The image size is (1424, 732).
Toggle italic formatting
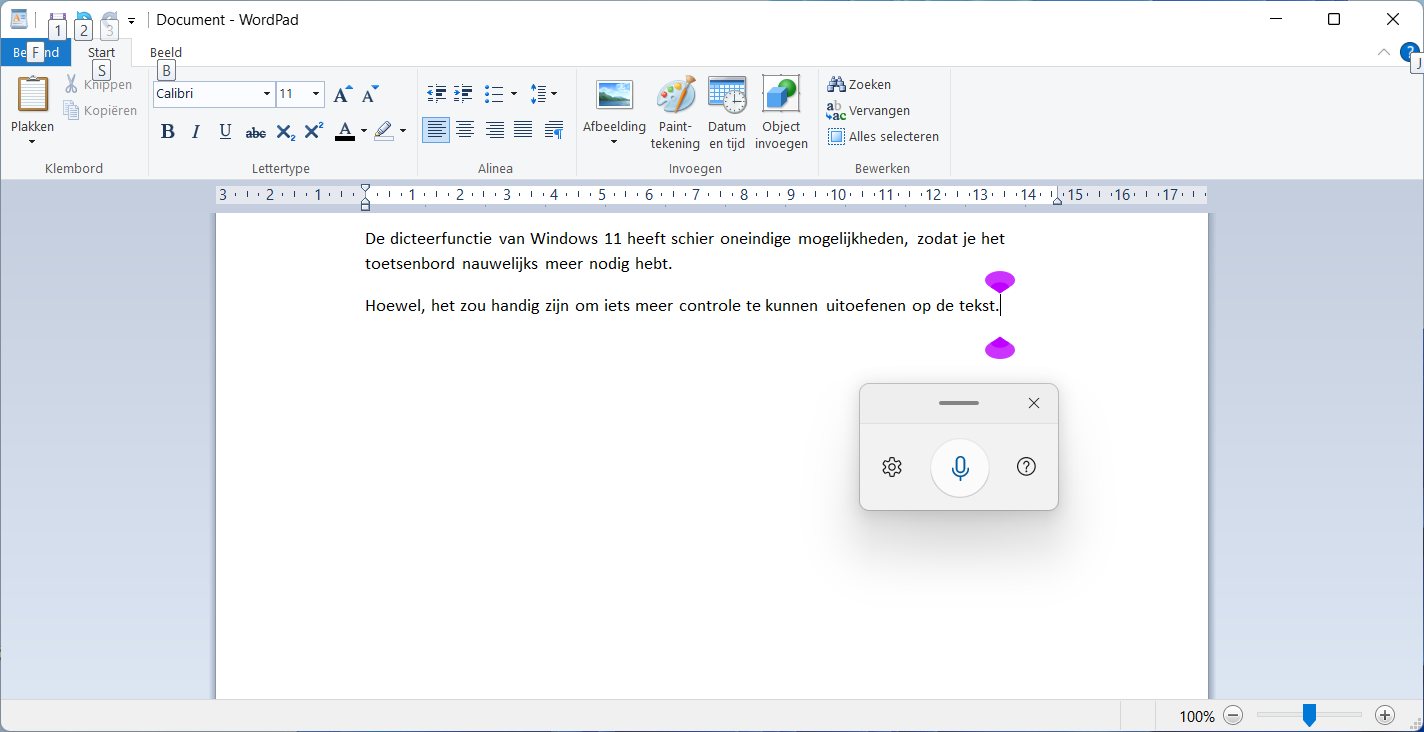(x=196, y=131)
